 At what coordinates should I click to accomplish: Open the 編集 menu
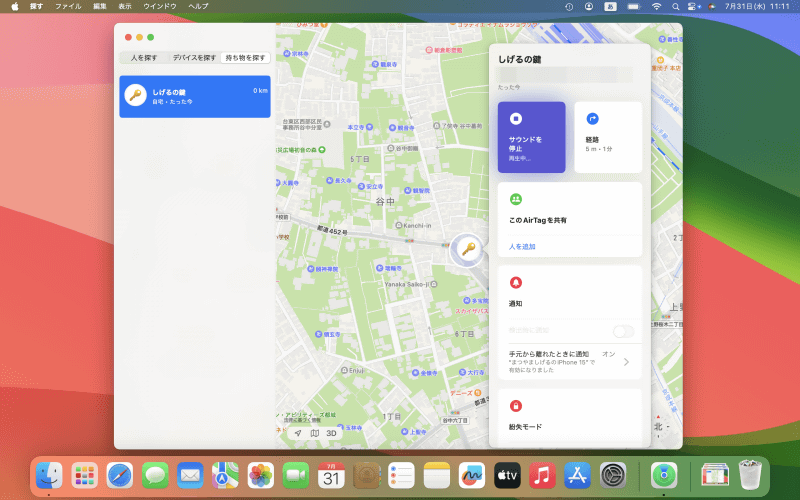100,6
